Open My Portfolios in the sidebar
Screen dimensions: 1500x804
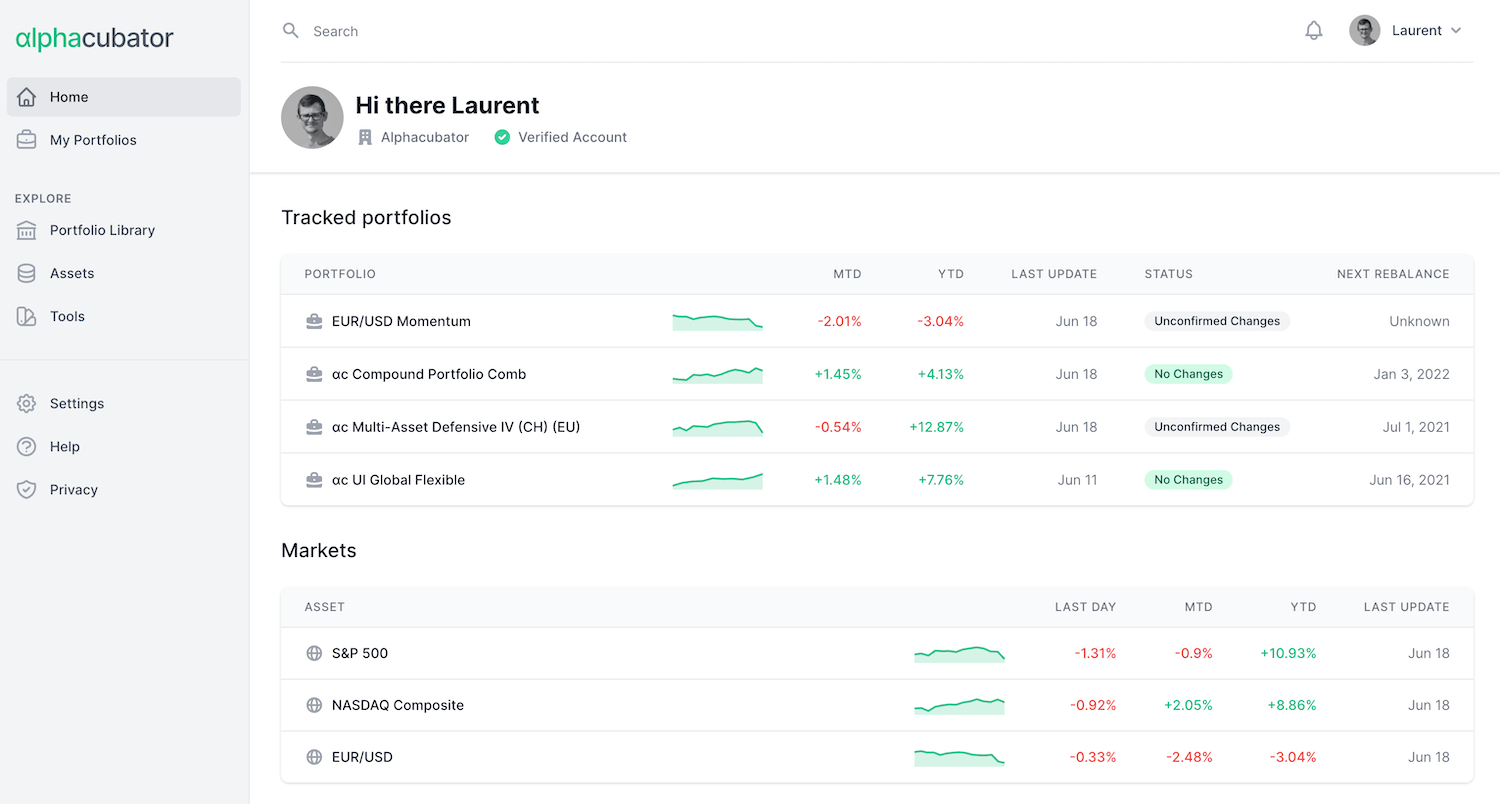pos(93,140)
